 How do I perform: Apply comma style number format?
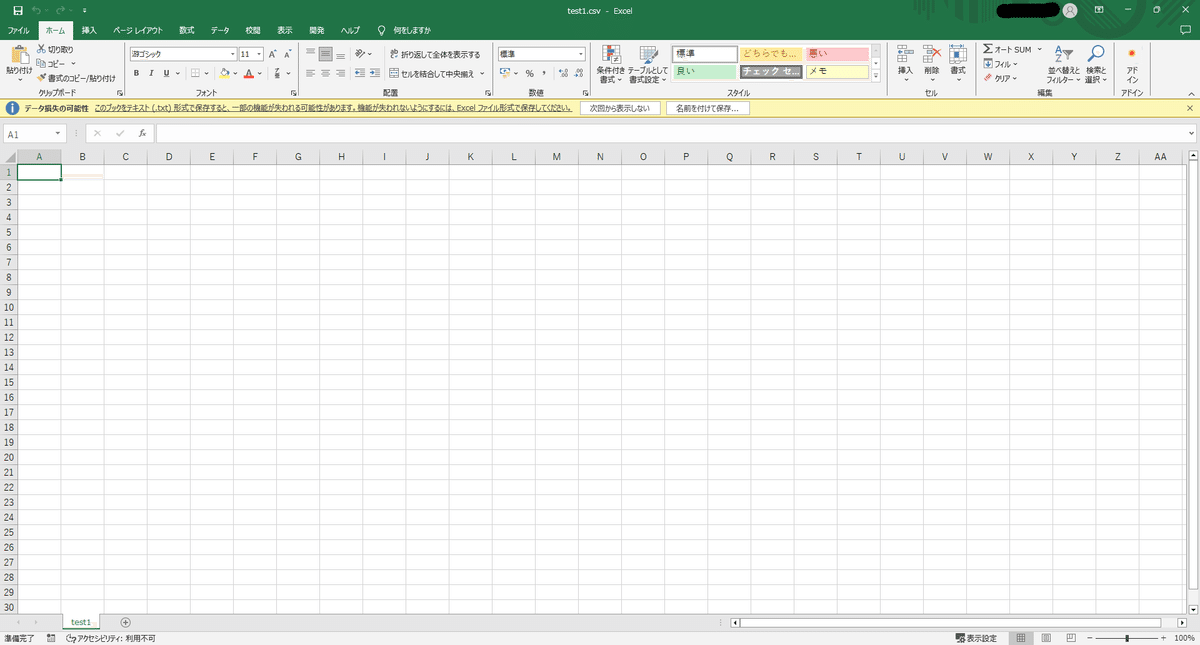click(x=543, y=73)
